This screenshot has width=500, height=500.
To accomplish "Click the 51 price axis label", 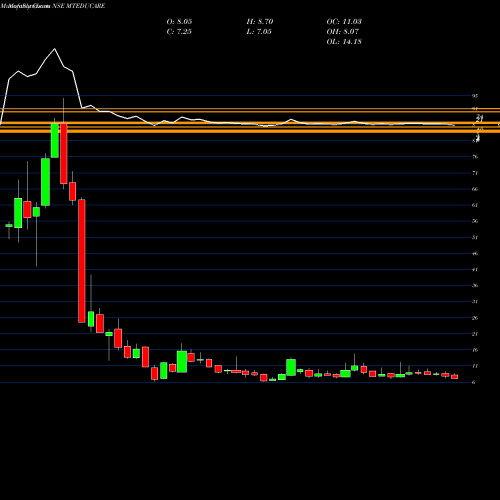I will point(475,237).
